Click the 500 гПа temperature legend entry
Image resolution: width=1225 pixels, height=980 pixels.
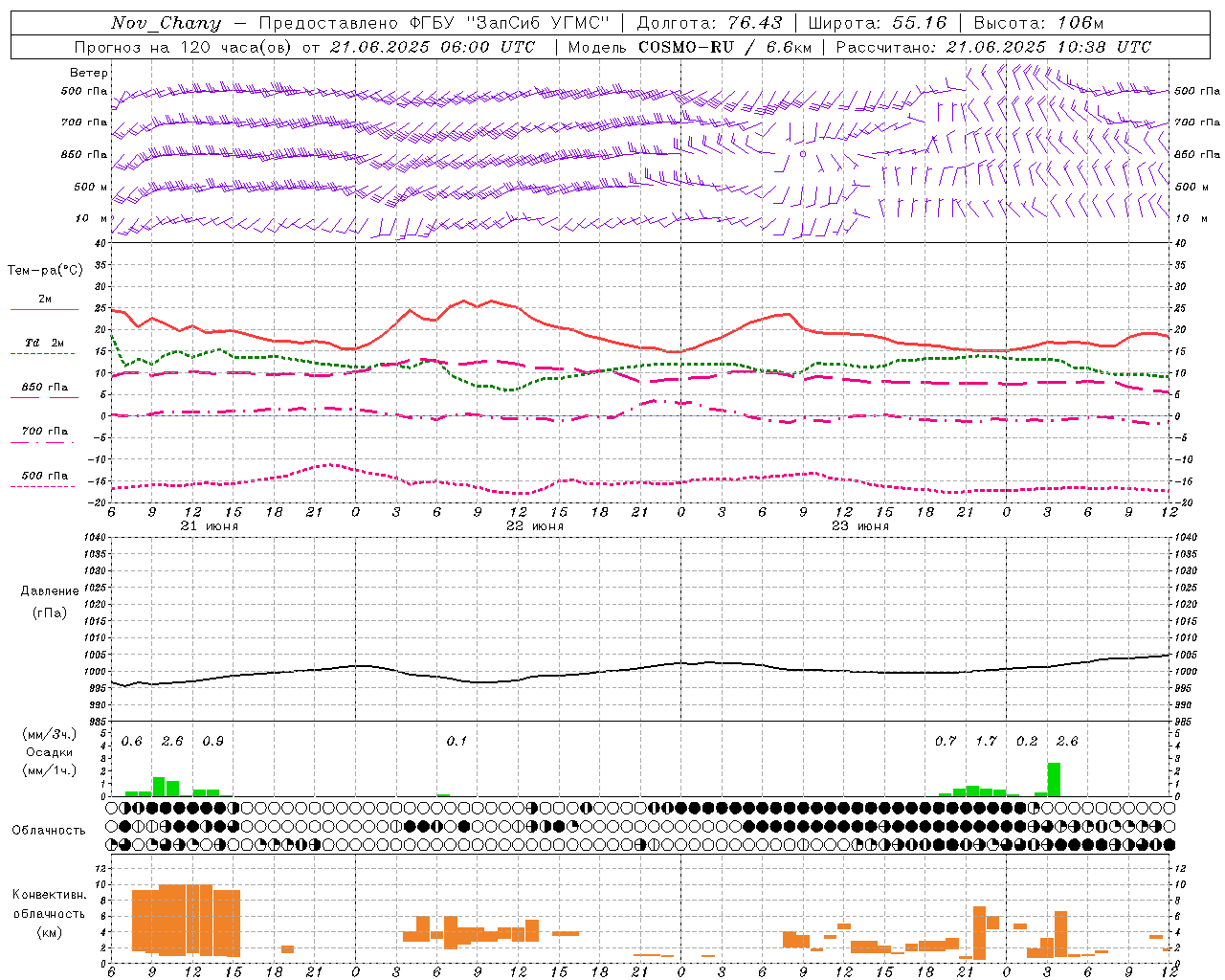tap(45, 475)
